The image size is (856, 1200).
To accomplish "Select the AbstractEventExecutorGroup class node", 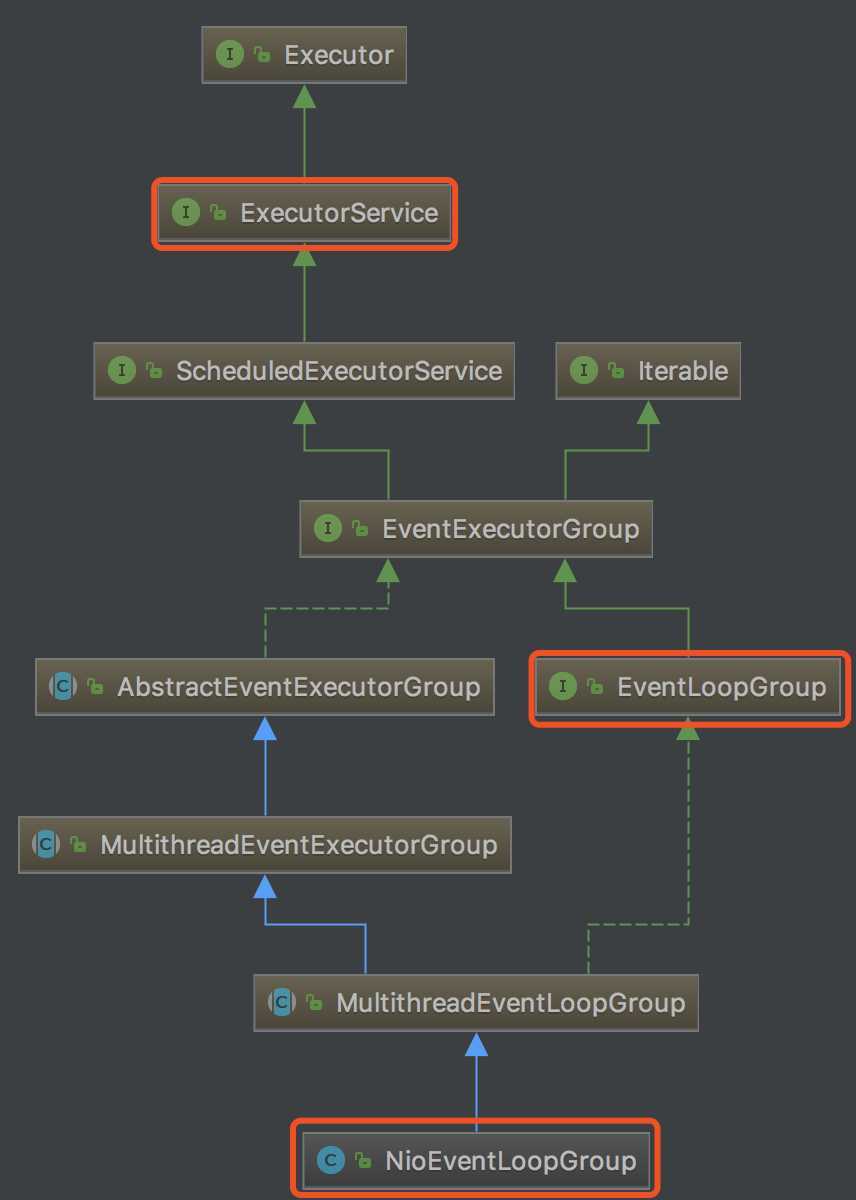I will coord(264,687).
